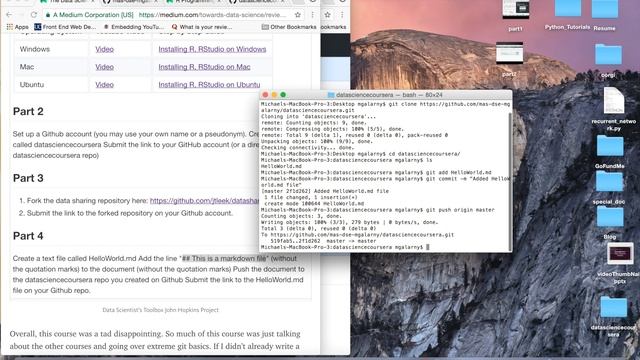Screen dimensions: 640x360
Task: Expand the Other Bookmarks folder
Action: (x=289, y=27)
